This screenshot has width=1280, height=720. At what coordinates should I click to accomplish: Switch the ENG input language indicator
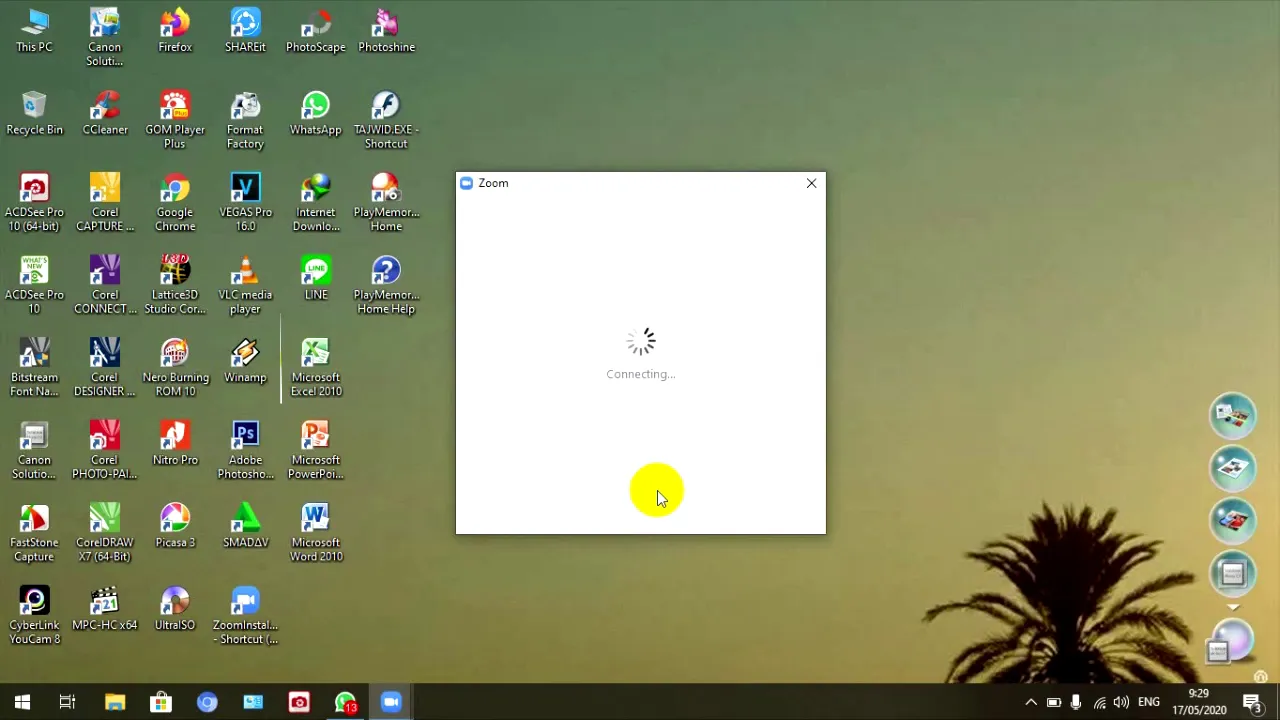[x=1148, y=702]
